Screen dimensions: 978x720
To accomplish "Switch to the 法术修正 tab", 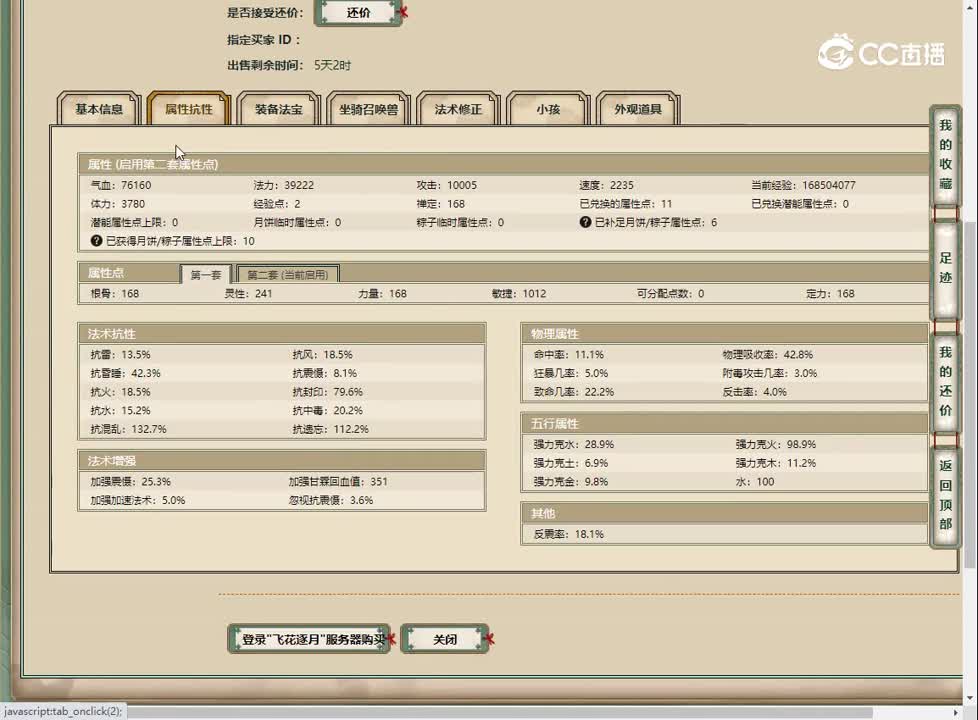I will pyautogui.click(x=458, y=109).
